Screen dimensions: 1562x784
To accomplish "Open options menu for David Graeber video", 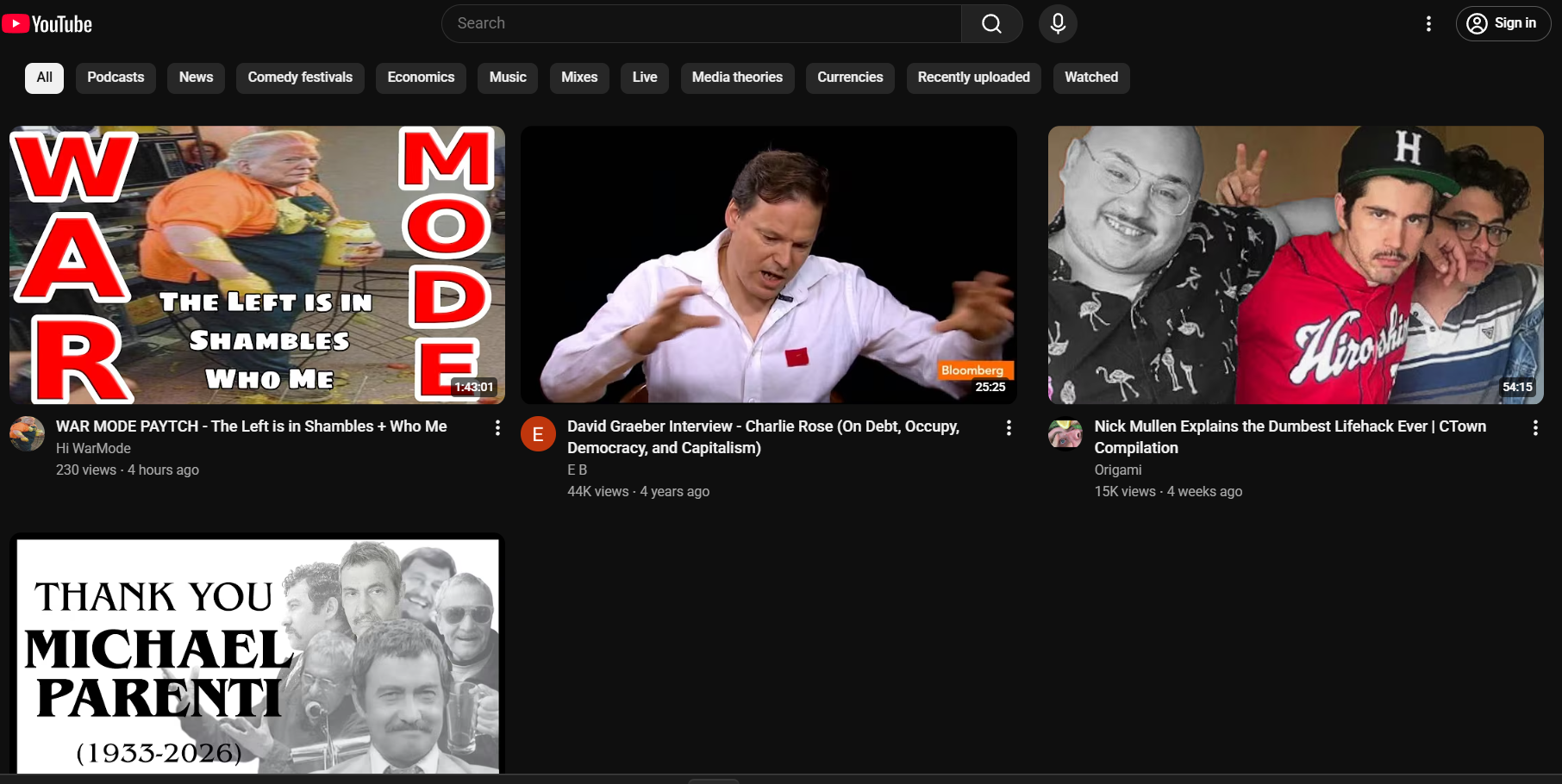I will (1009, 428).
